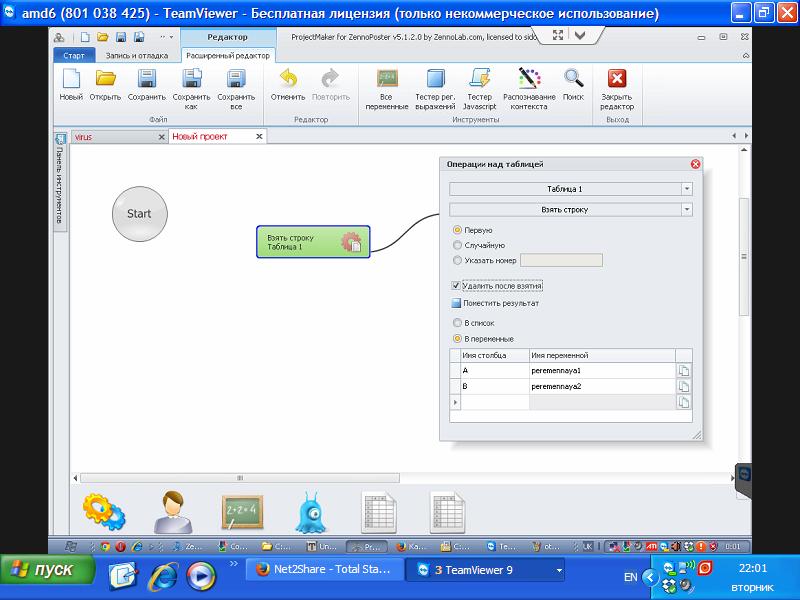Select the blue alien icon in bottom panel
This screenshot has width=800, height=600.
311,512
